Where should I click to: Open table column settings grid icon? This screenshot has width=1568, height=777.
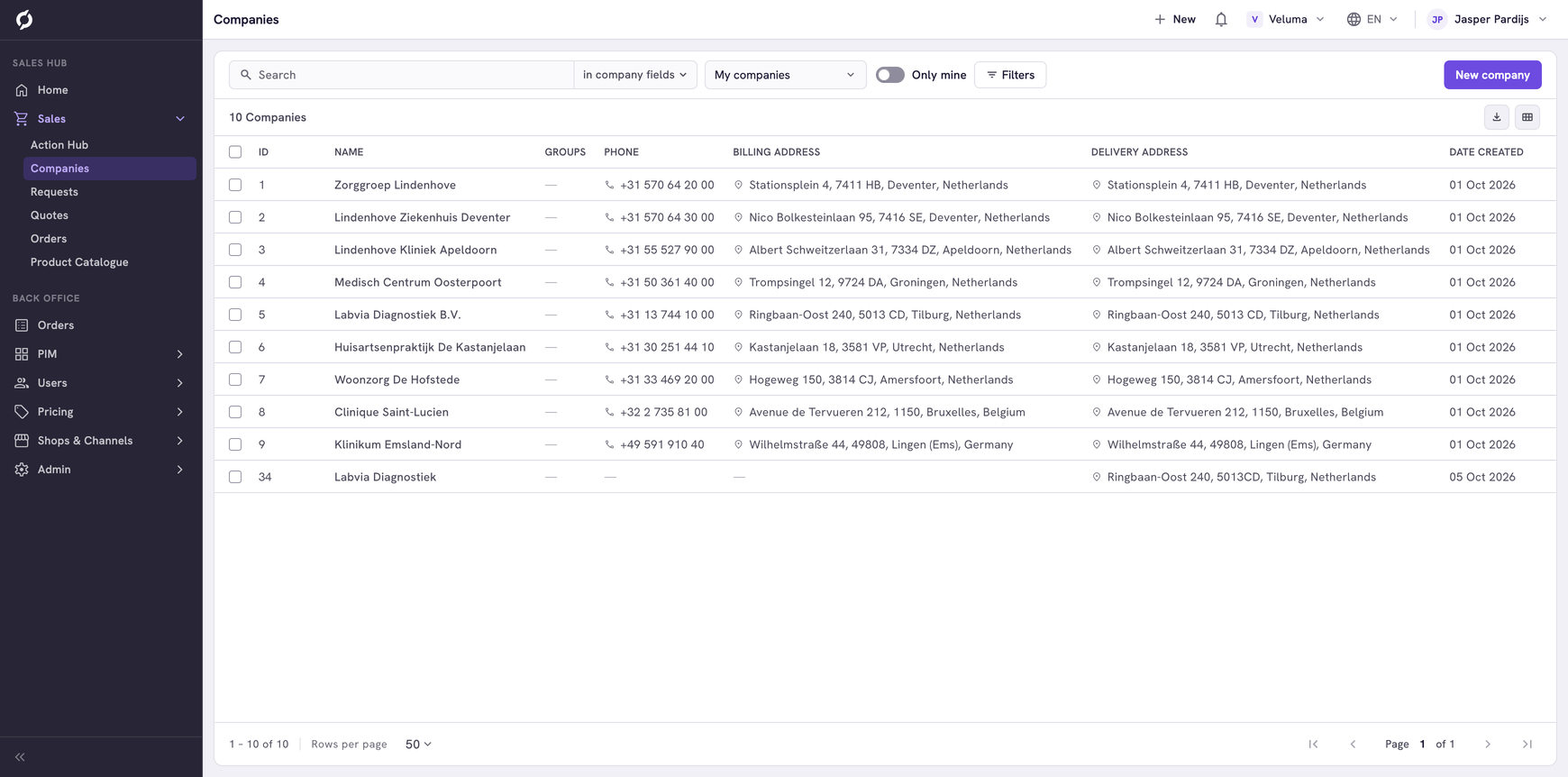(x=1527, y=117)
